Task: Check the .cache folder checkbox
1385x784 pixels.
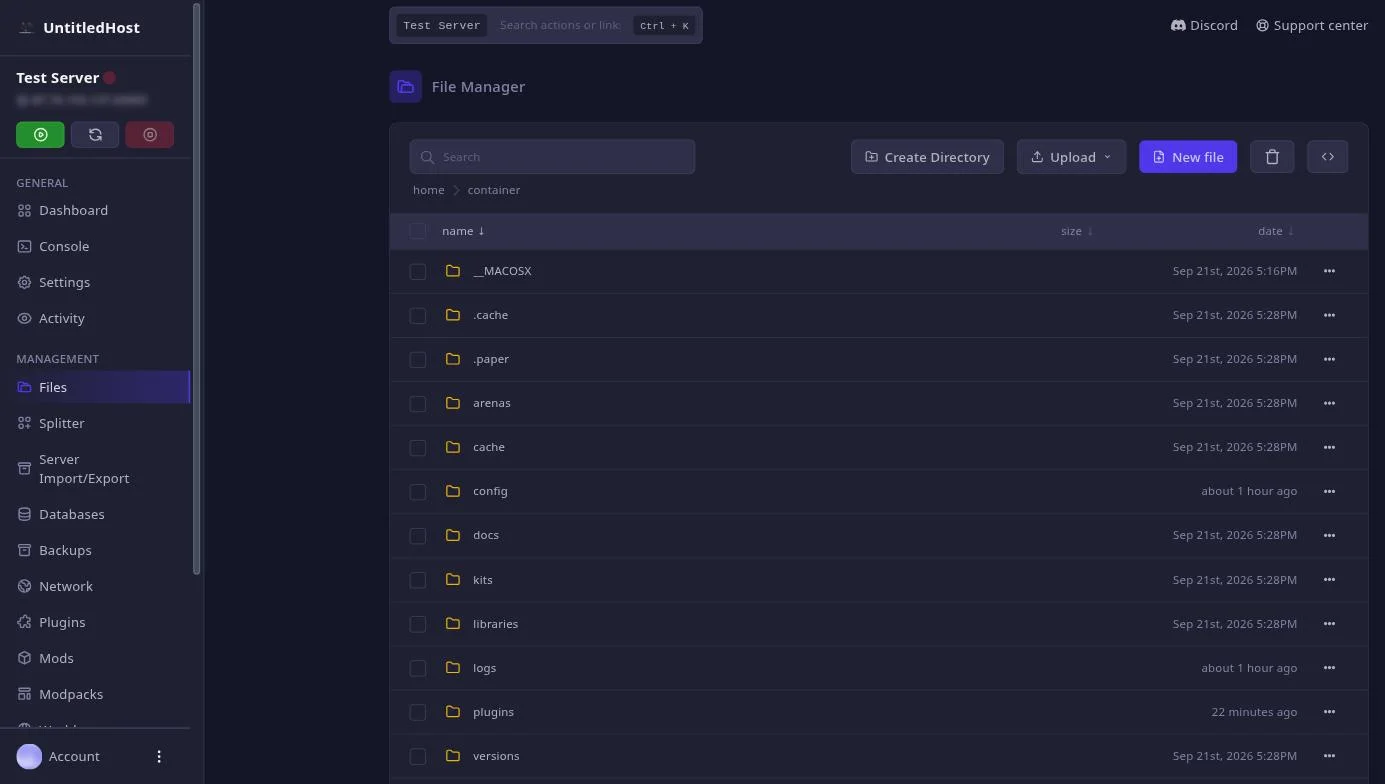Action: 418,316
